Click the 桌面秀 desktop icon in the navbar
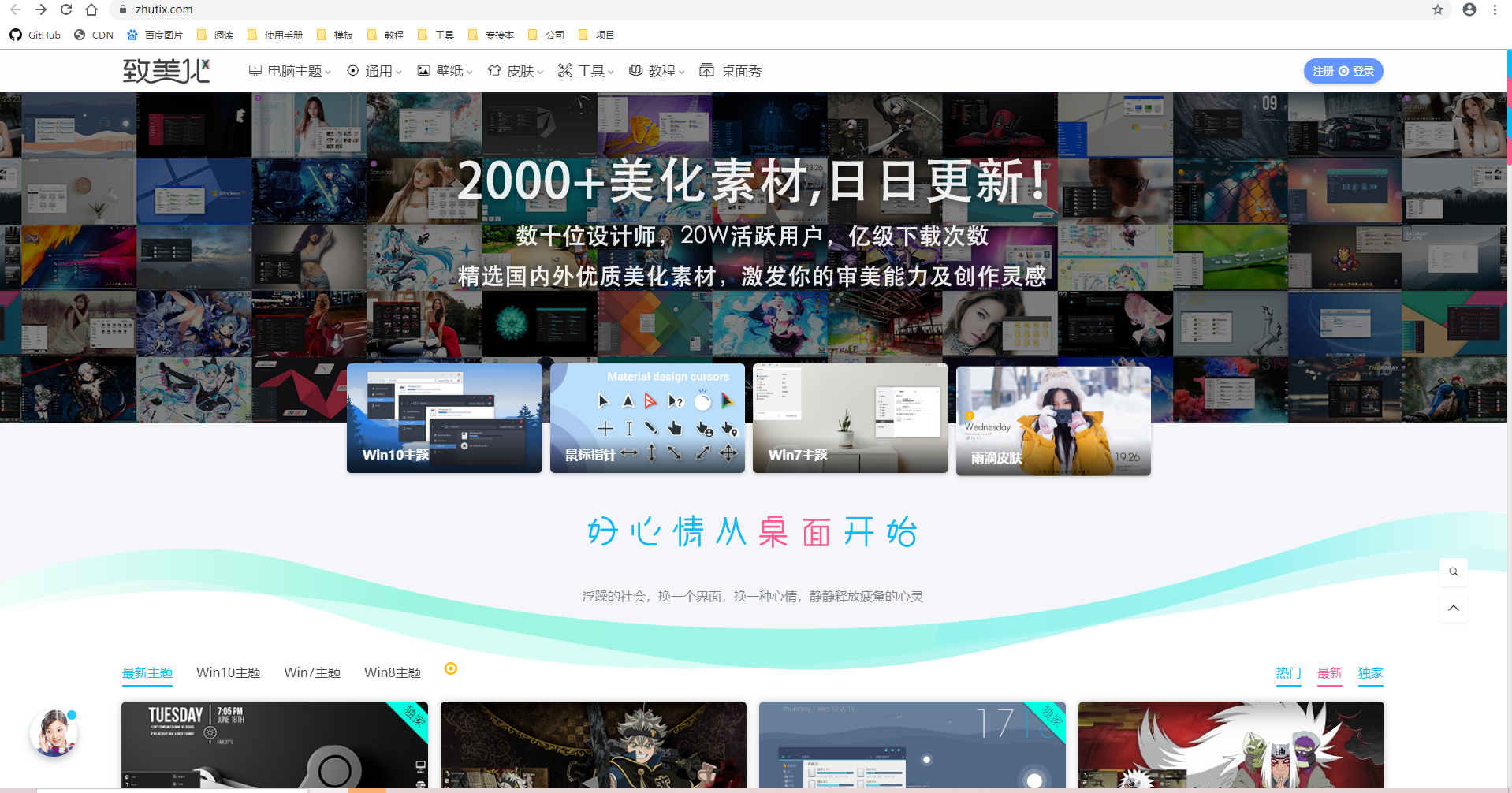1512x793 pixels. tap(707, 71)
